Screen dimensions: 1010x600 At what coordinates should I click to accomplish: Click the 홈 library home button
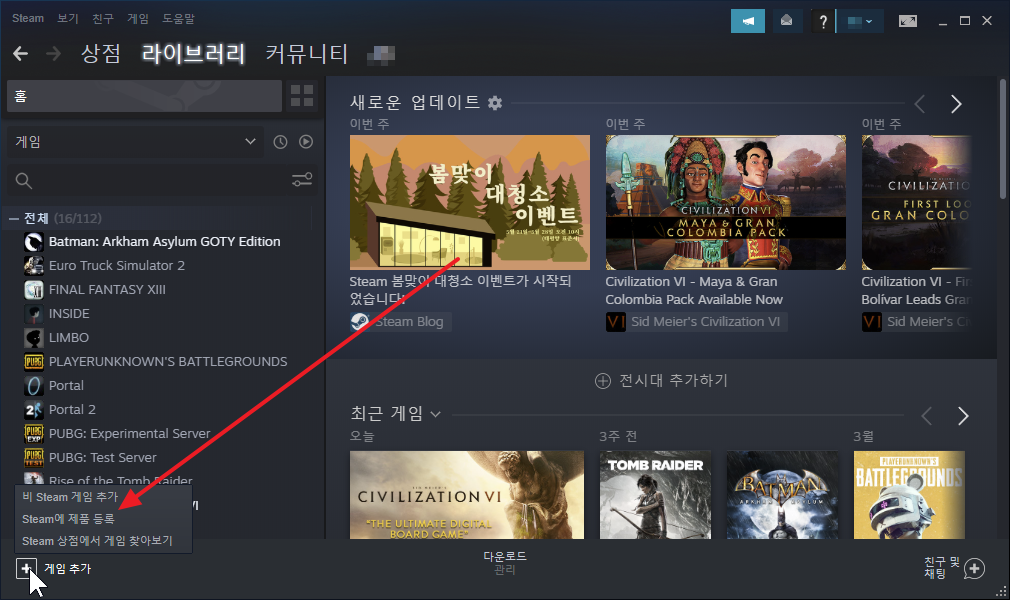pyautogui.click(x=144, y=96)
